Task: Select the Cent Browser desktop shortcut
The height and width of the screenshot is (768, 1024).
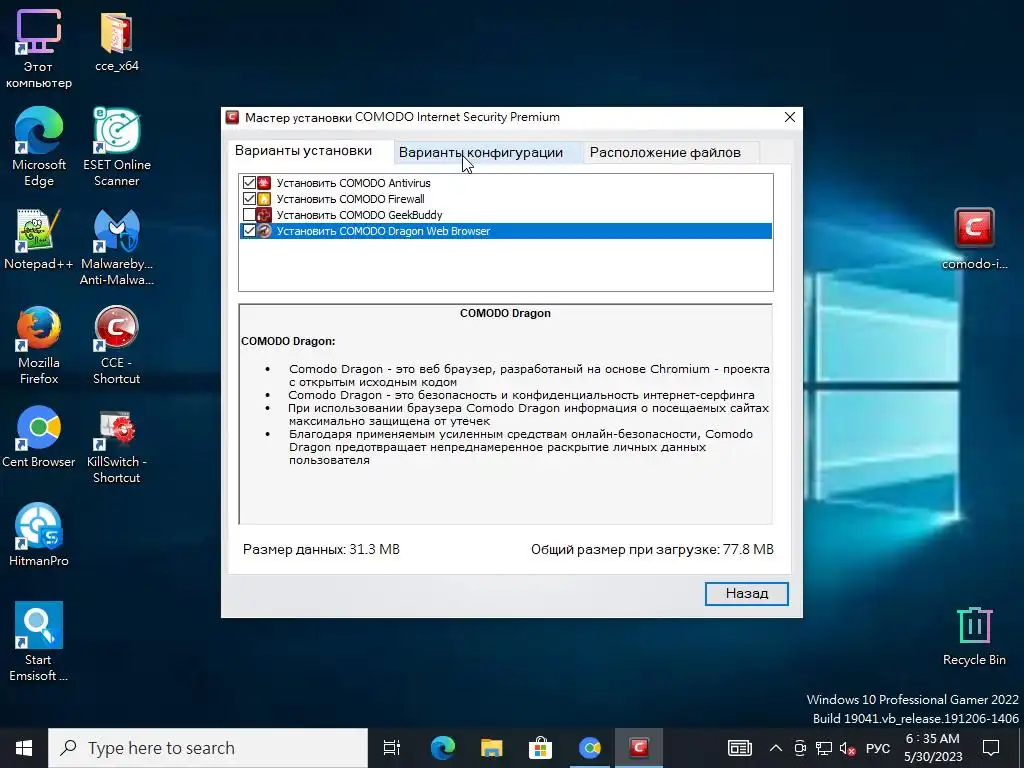Action: pos(39,436)
